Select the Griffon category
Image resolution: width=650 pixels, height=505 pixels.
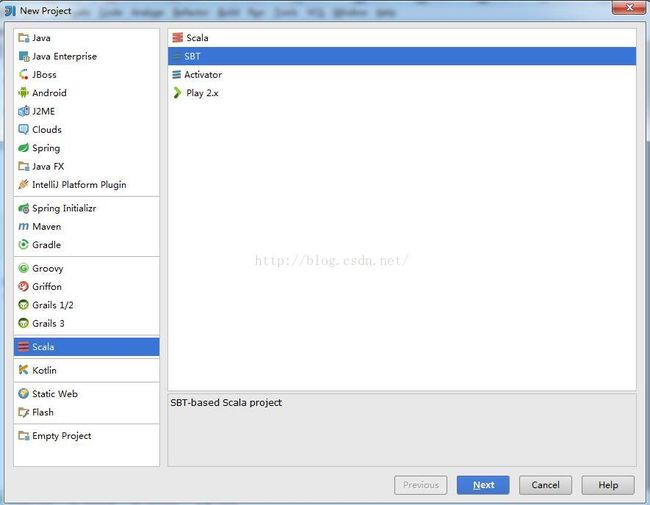(86, 286)
